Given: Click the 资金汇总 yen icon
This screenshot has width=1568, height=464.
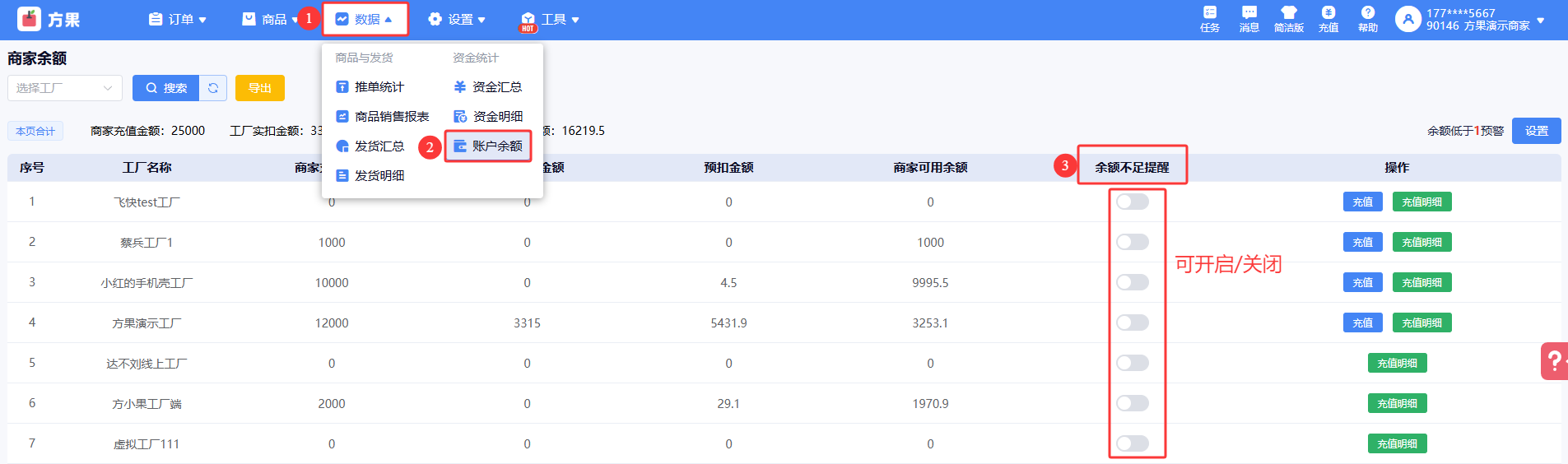Looking at the screenshot, I should [x=460, y=87].
